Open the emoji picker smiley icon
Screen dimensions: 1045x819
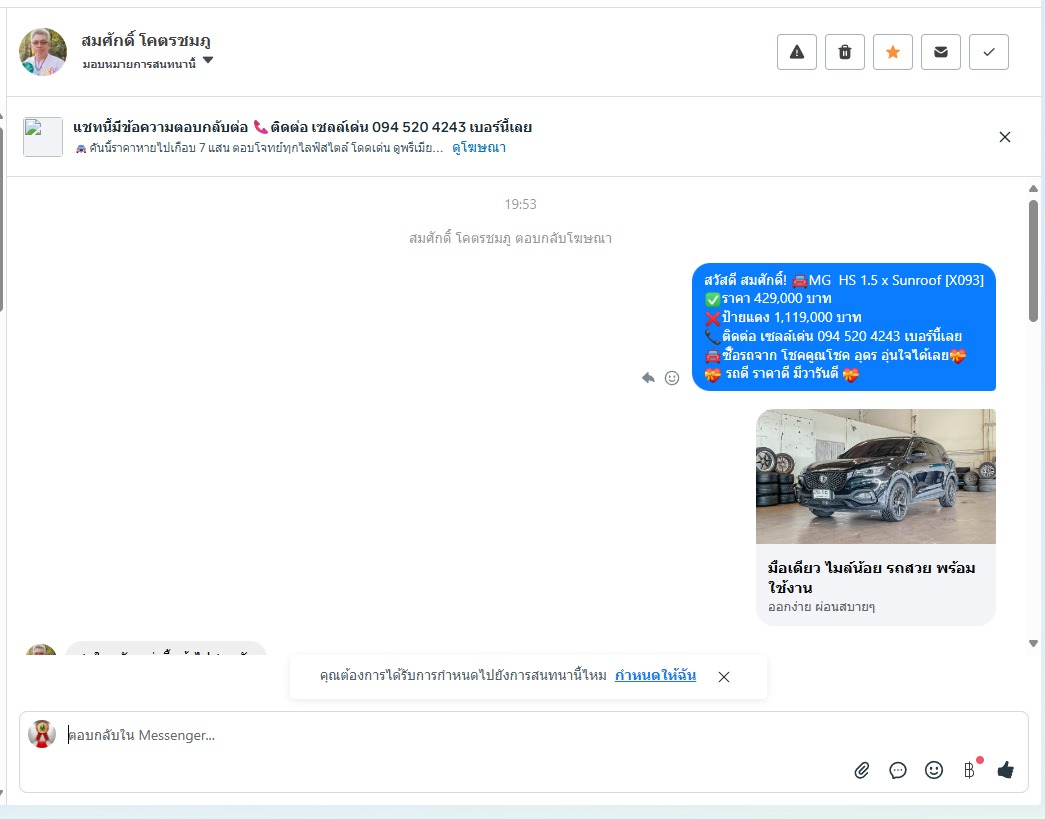[934, 770]
